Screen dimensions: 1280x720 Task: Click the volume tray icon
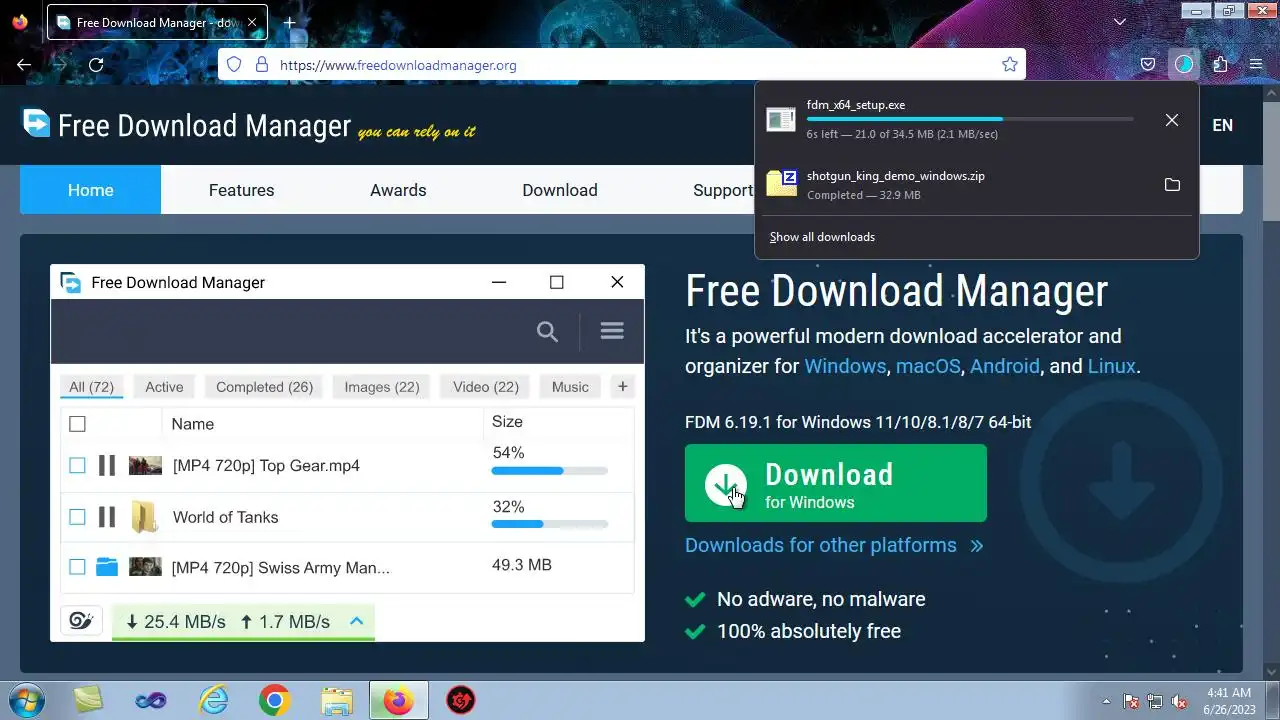click(1179, 701)
